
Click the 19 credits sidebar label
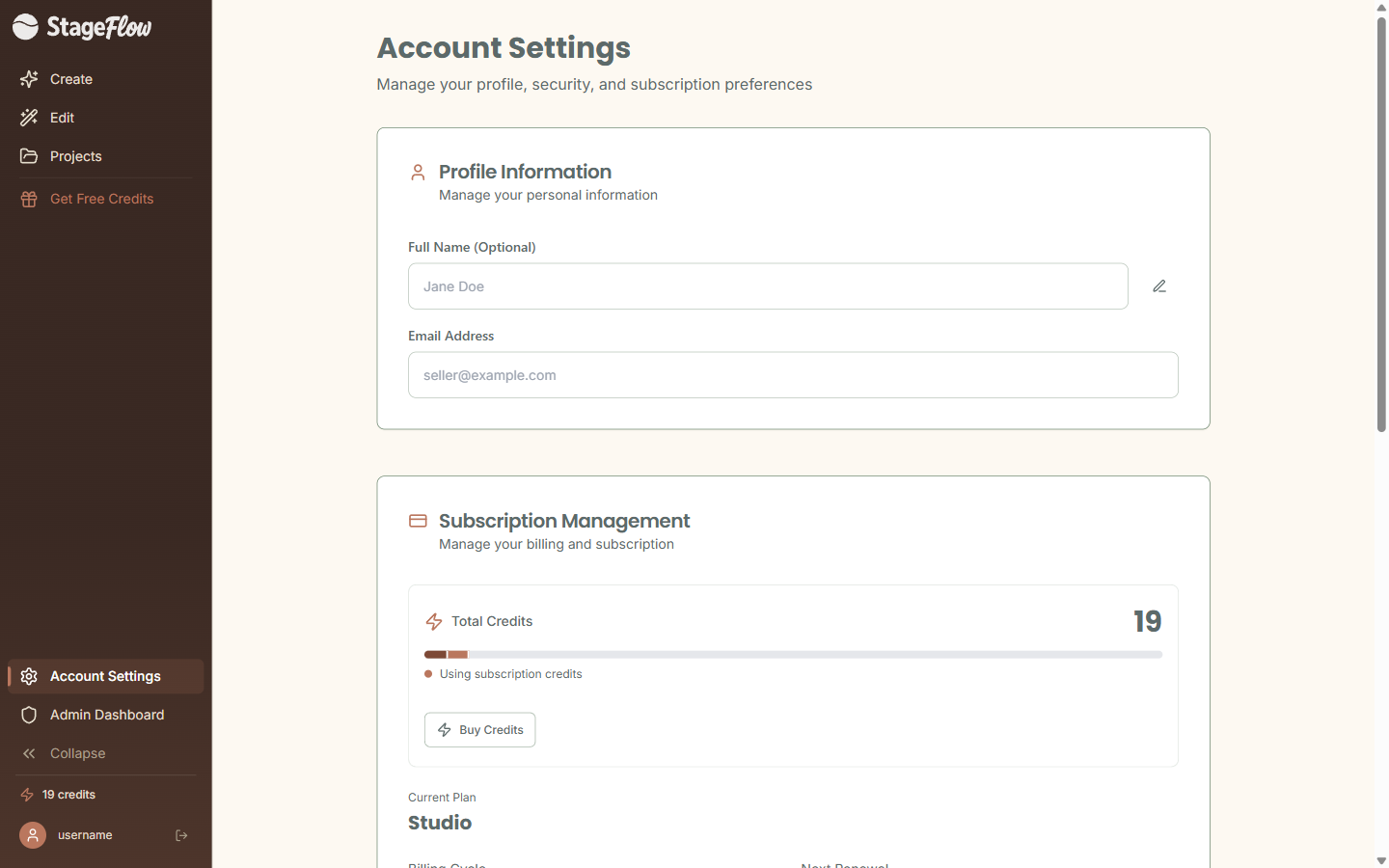[68, 795]
